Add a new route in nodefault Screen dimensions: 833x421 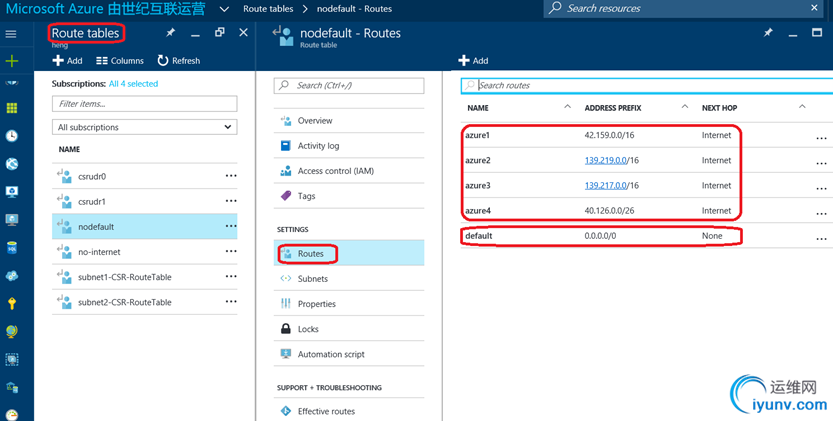[473, 61]
